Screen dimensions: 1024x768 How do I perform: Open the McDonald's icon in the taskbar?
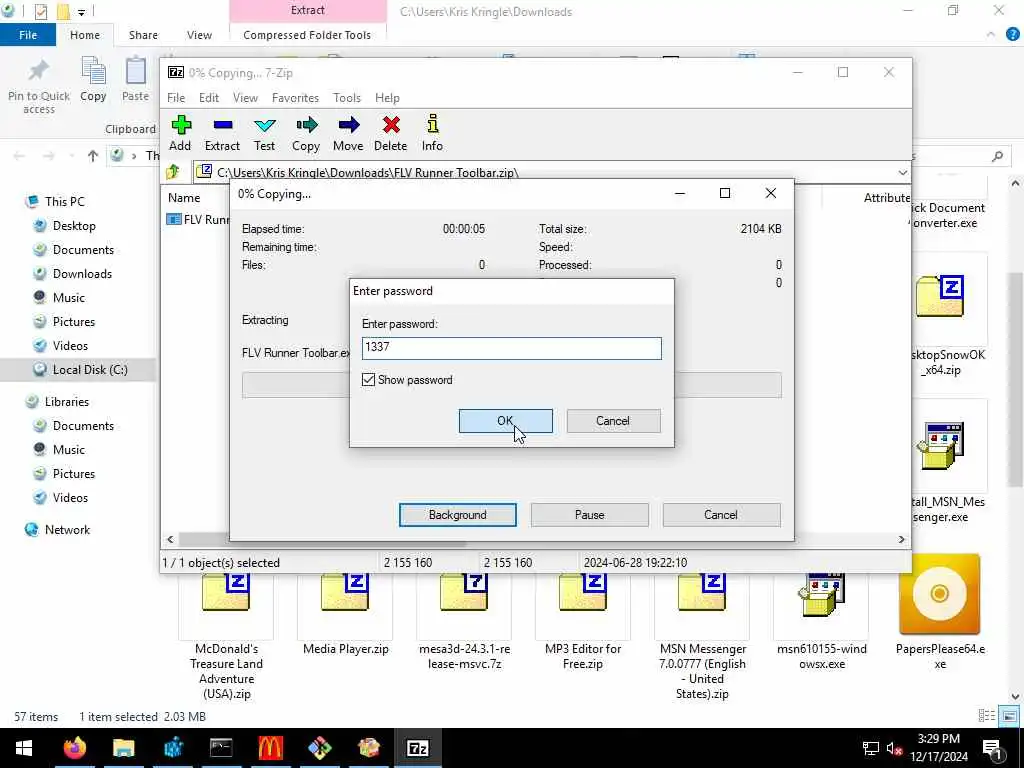point(270,748)
